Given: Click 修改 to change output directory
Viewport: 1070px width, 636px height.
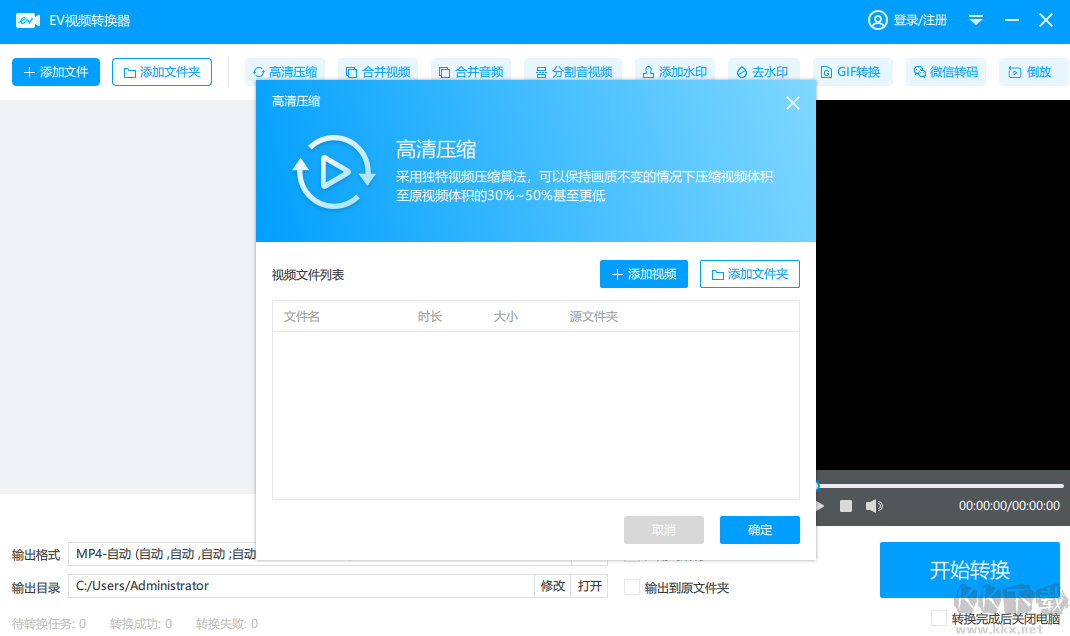Looking at the screenshot, I should point(552,587).
